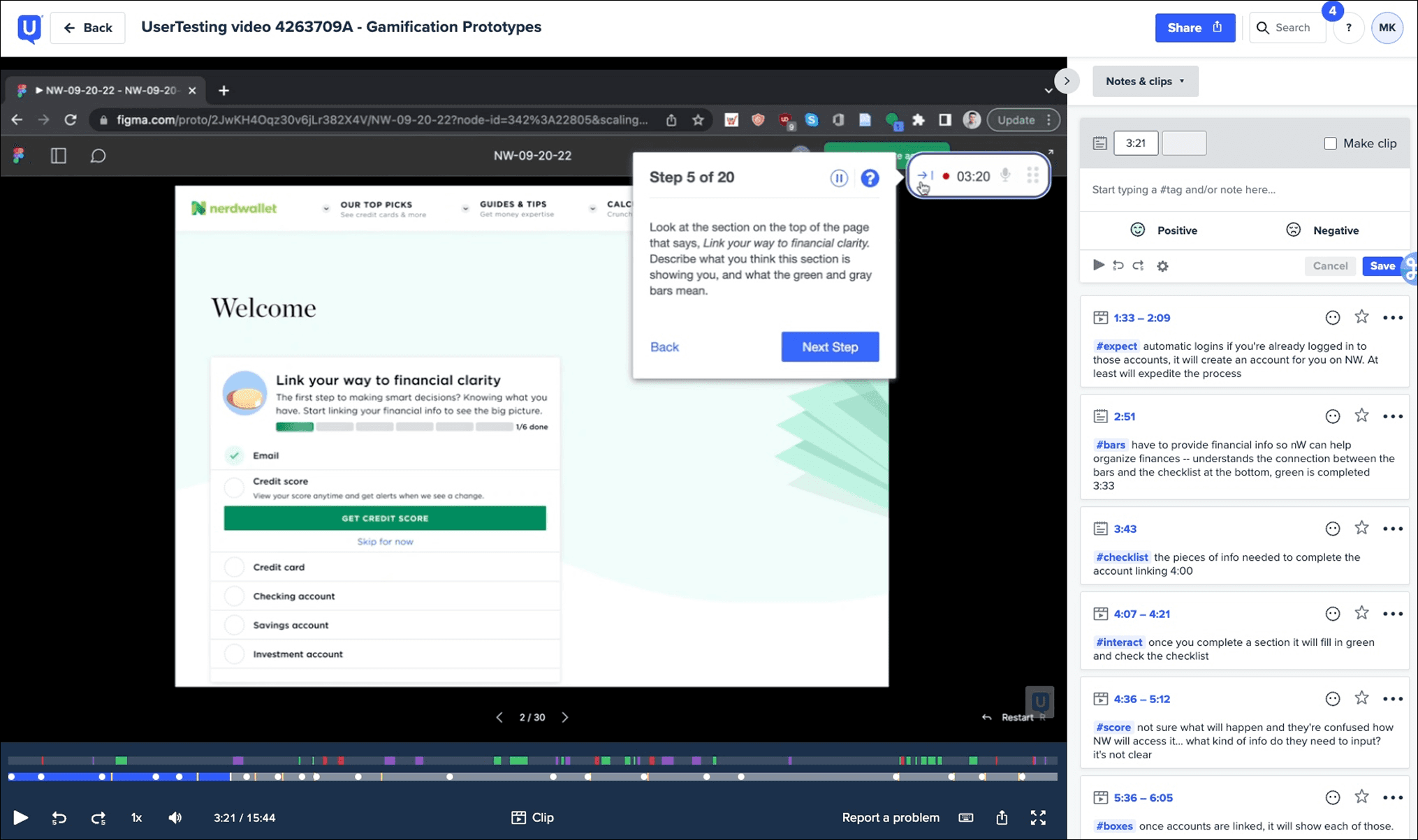The image size is (1418, 840).
Task: Open the Notes & clips dropdown
Action: [x=1145, y=81]
